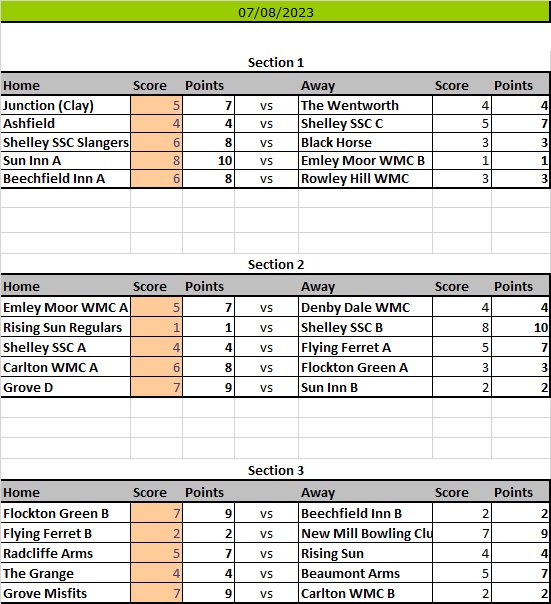Click the New Mill Bowling Club cell
The image size is (551, 604).
click(x=365, y=534)
